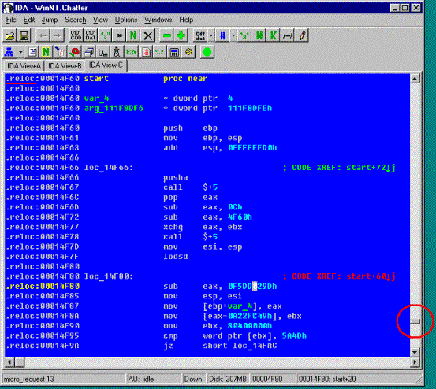Click the red flower-like icon
Image resolution: width=436 pixels, height=389 pixels.
(75, 52)
